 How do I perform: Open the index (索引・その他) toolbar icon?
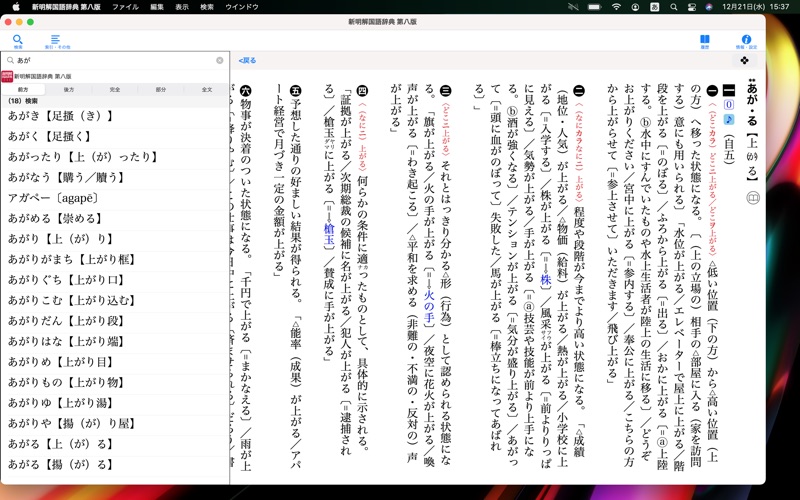57,41
